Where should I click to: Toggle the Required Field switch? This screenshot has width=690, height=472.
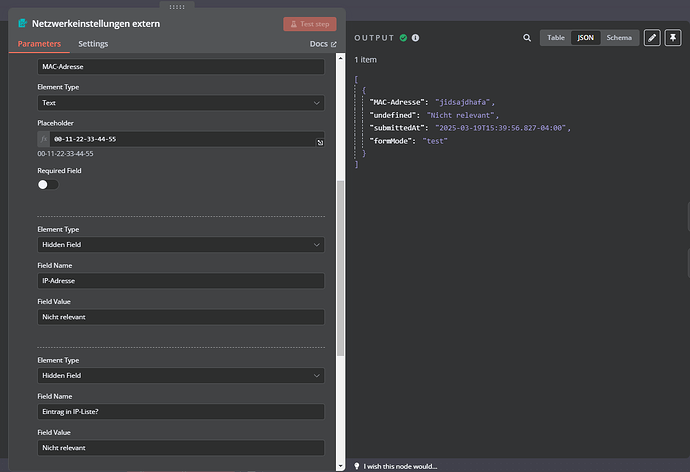point(48,184)
